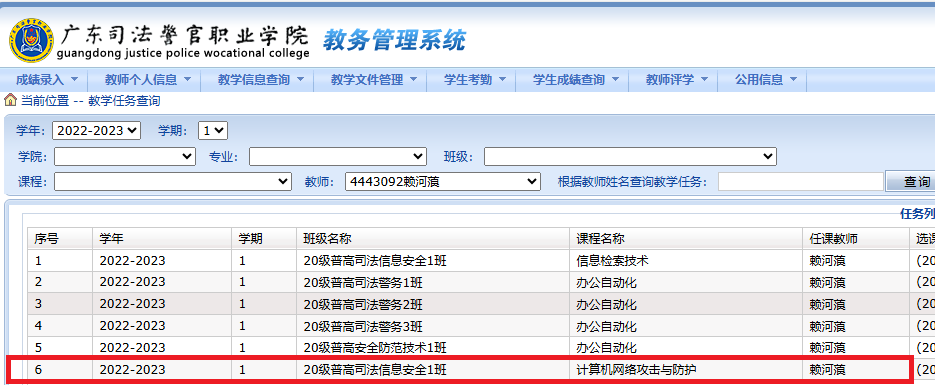Click 20级普高司法信息安全1班 in row 1
935x385 pixels.
tap(375, 260)
